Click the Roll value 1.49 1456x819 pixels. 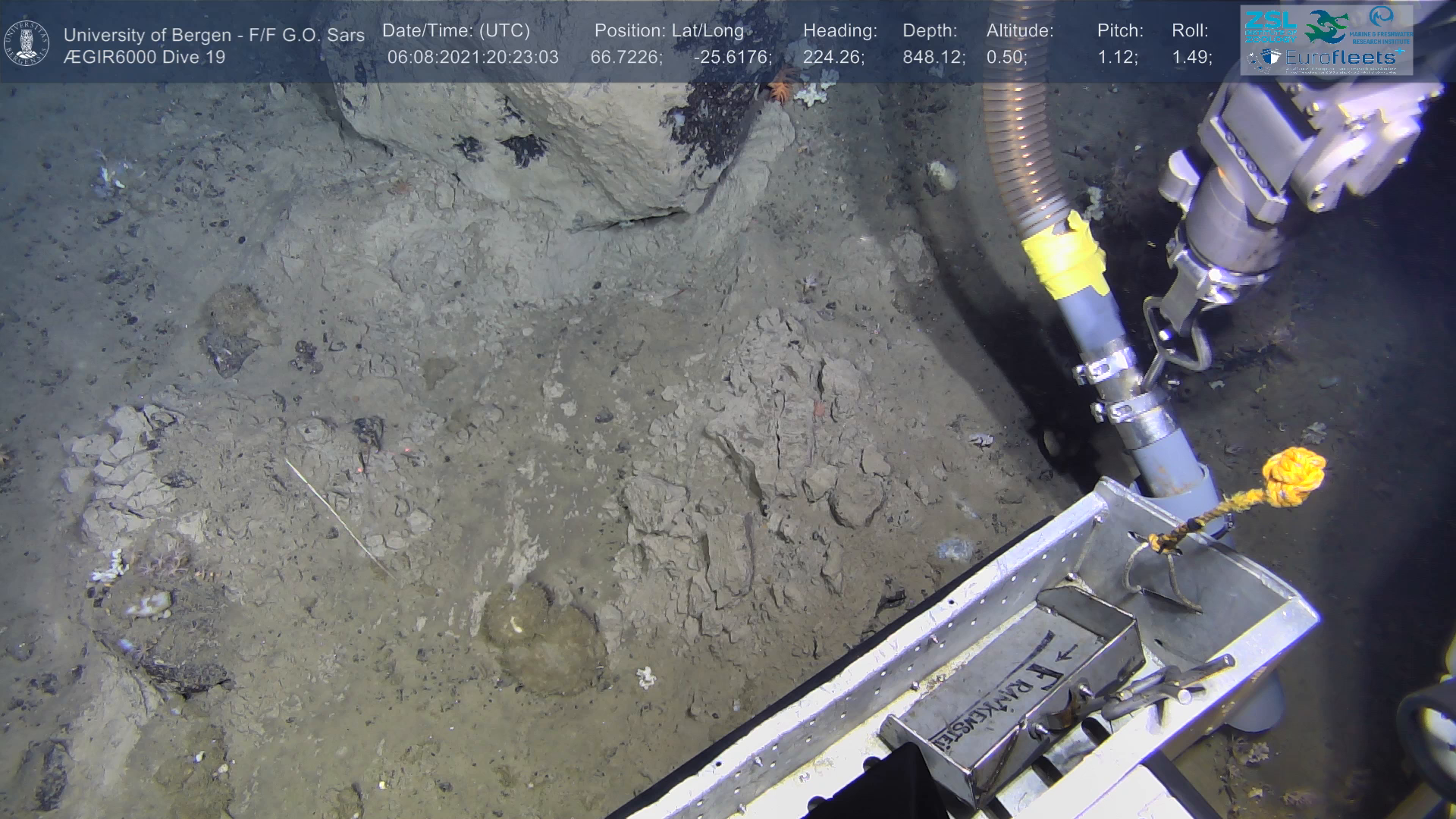[x=1191, y=58]
